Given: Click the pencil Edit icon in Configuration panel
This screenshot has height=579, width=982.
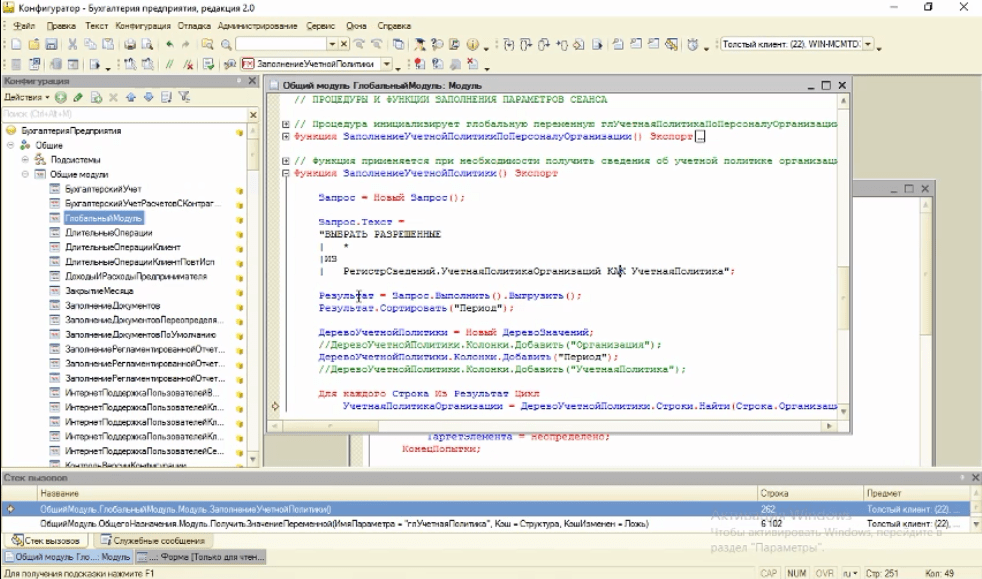Looking at the screenshot, I should pyautogui.click(x=78, y=97).
